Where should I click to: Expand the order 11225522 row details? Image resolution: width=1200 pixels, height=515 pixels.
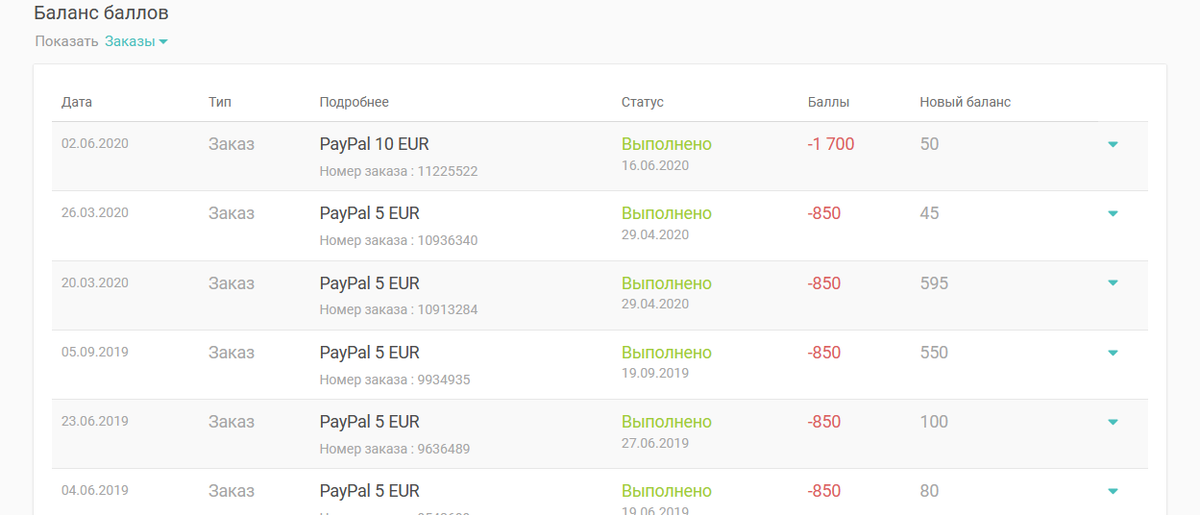(1113, 144)
